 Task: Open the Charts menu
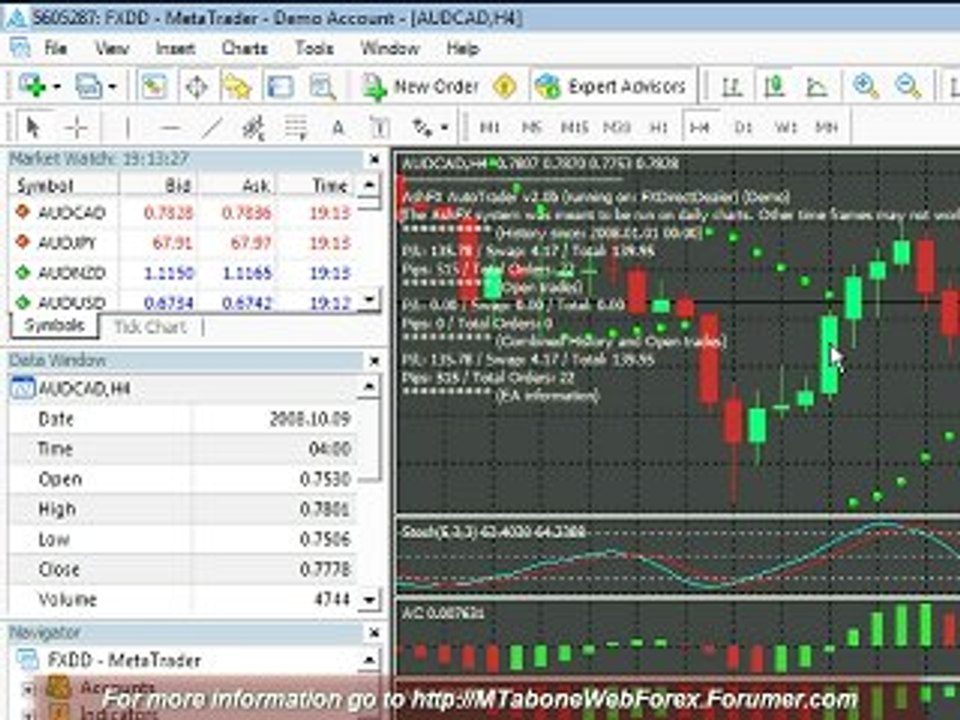pos(244,48)
